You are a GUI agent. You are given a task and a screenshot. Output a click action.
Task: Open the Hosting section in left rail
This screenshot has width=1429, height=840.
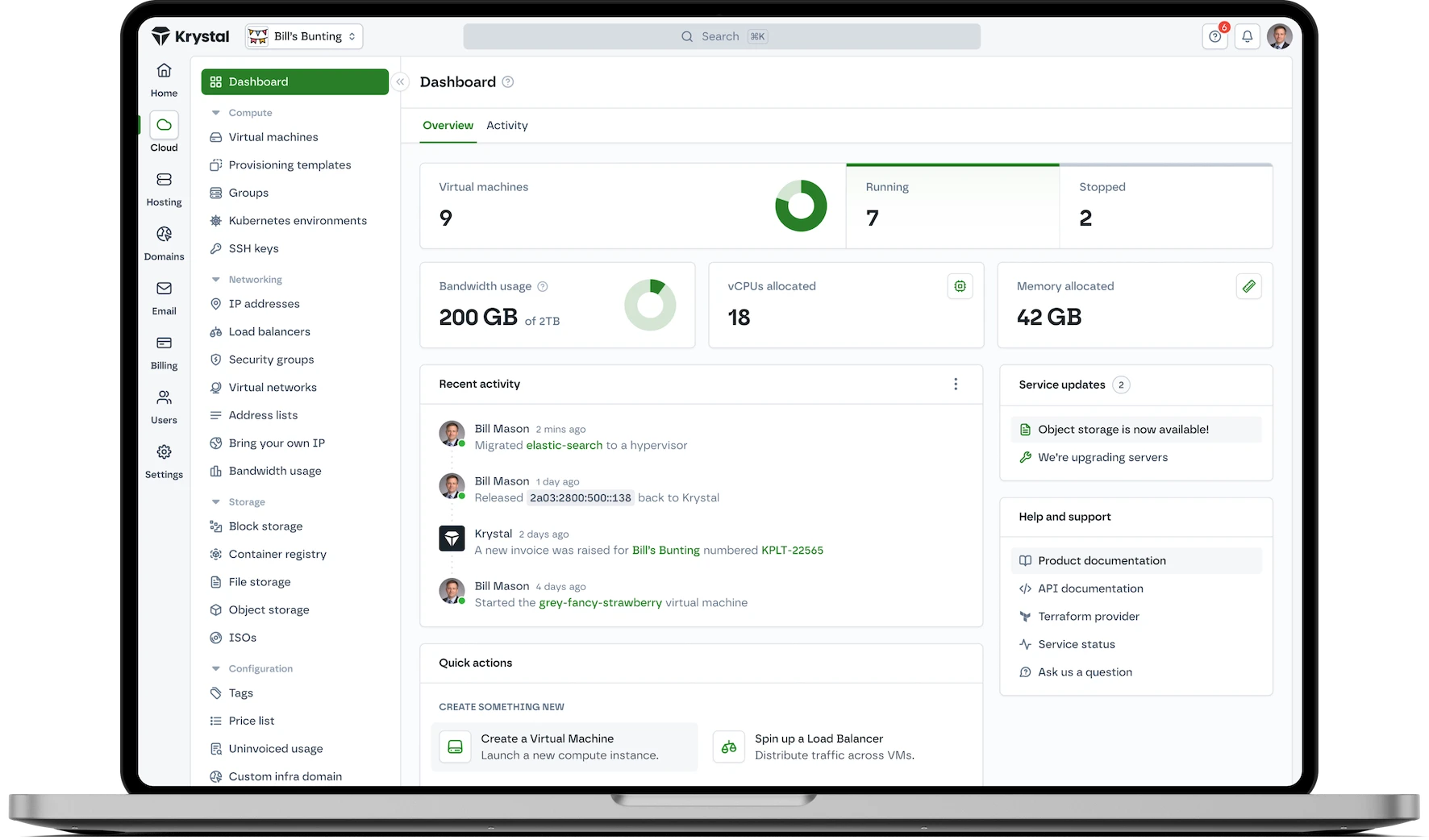tap(164, 189)
